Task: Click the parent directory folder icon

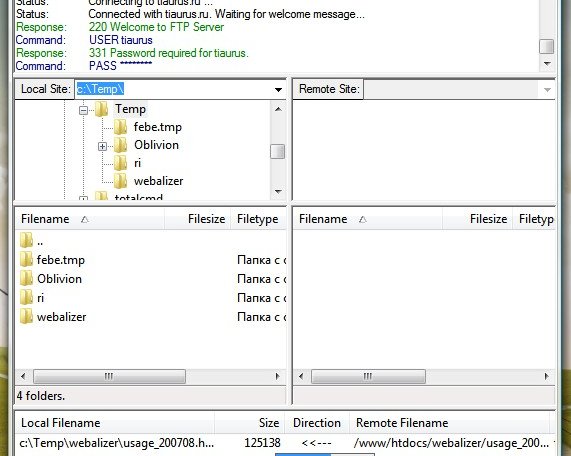Action: coord(26,240)
